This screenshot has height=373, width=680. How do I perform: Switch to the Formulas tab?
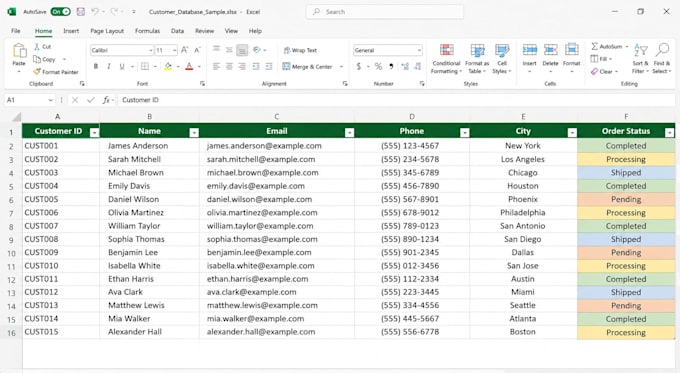147,31
